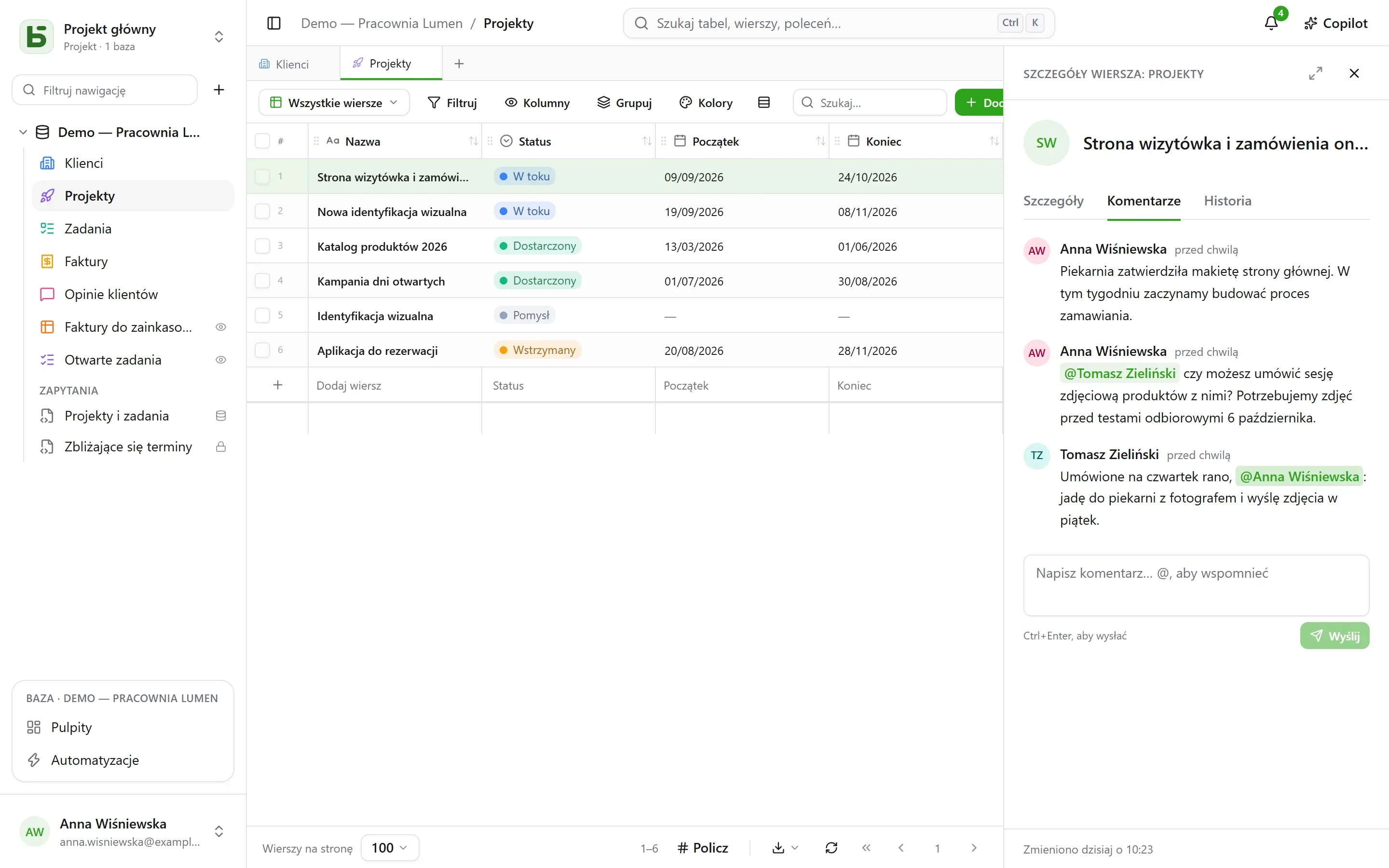Viewport: 1389px width, 868px height.
Task: Go to the previous page
Action: (x=901, y=847)
